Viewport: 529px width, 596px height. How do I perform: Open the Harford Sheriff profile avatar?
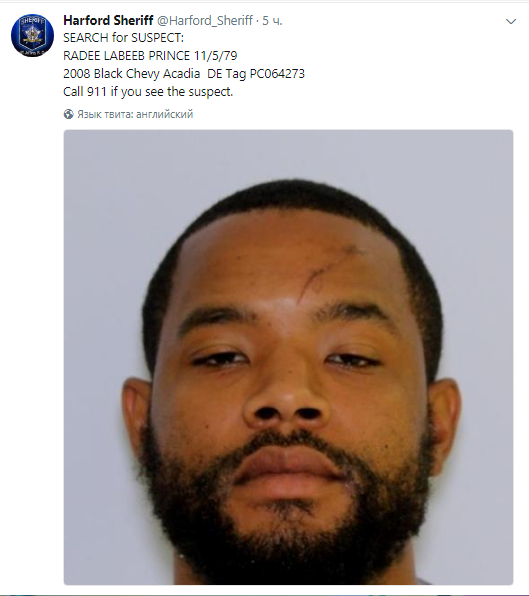[x=32, y=35]
